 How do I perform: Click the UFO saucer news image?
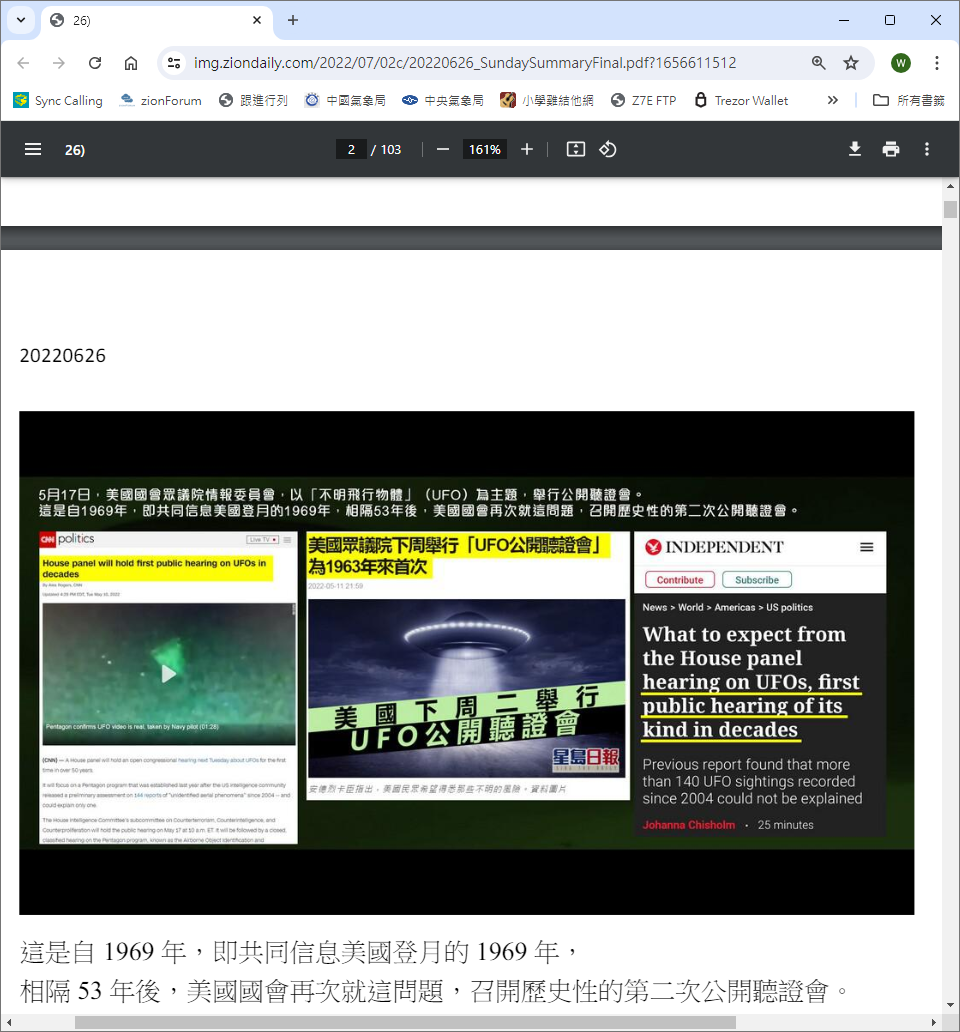click(x=467, y=687)
